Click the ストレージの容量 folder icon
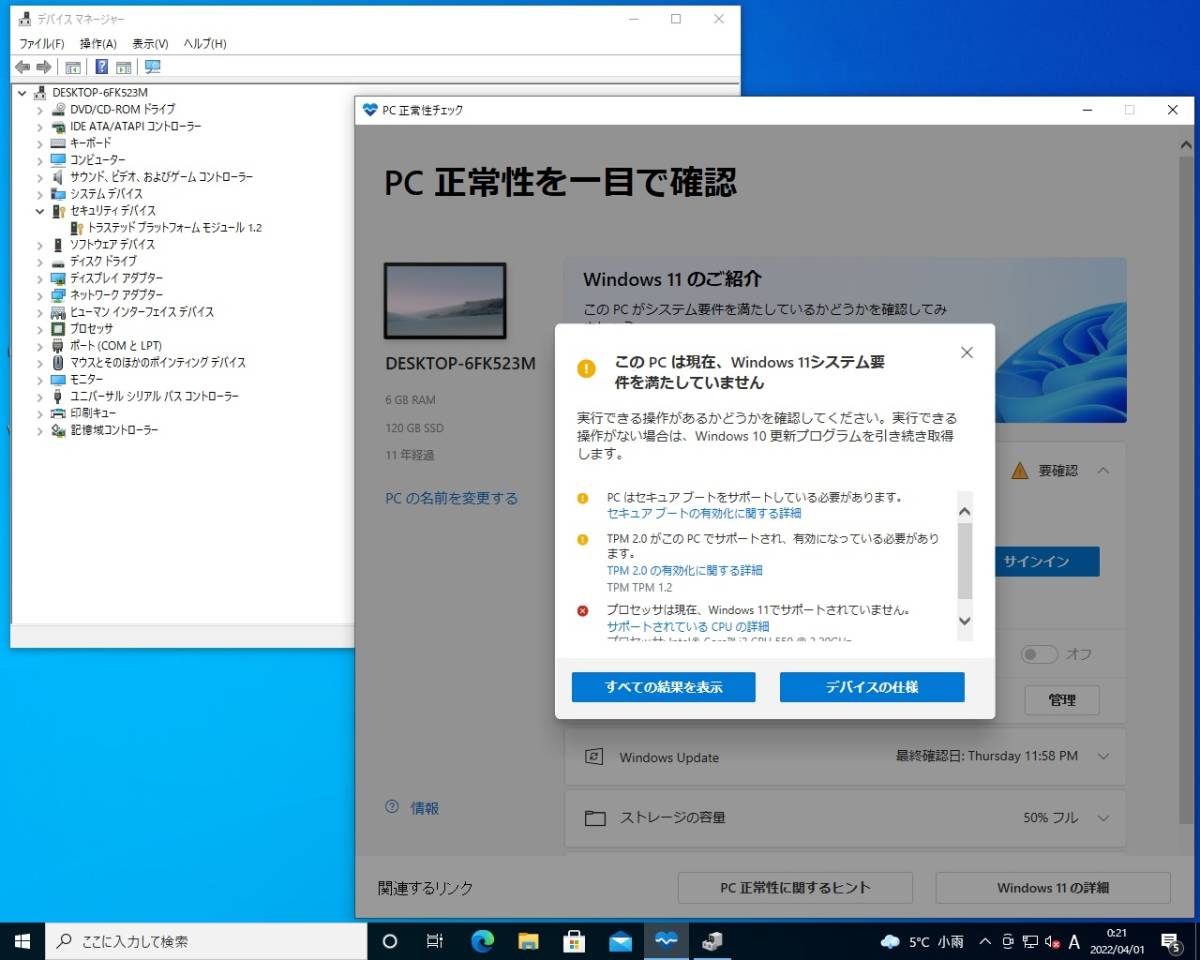The image size is (1200, 960). [597, 818]
